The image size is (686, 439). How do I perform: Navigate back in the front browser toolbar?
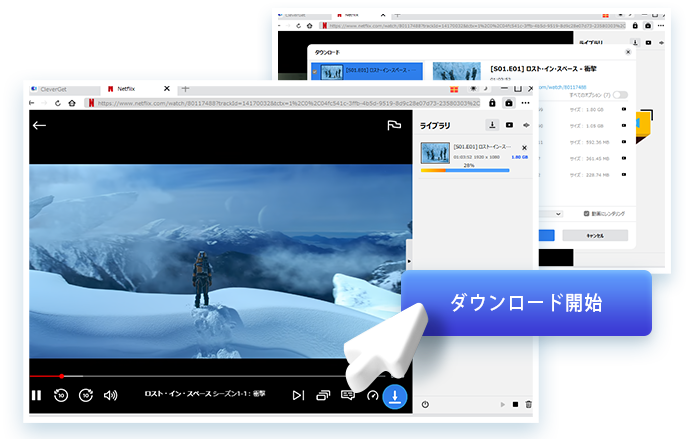pyautogui.click(x=32, y=103)
